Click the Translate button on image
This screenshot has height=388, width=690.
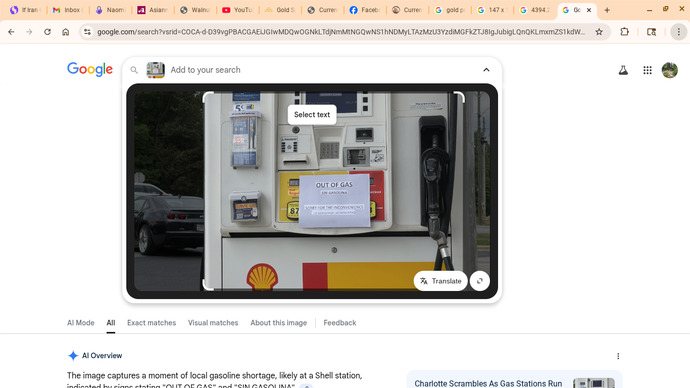[x=440, y=281]
